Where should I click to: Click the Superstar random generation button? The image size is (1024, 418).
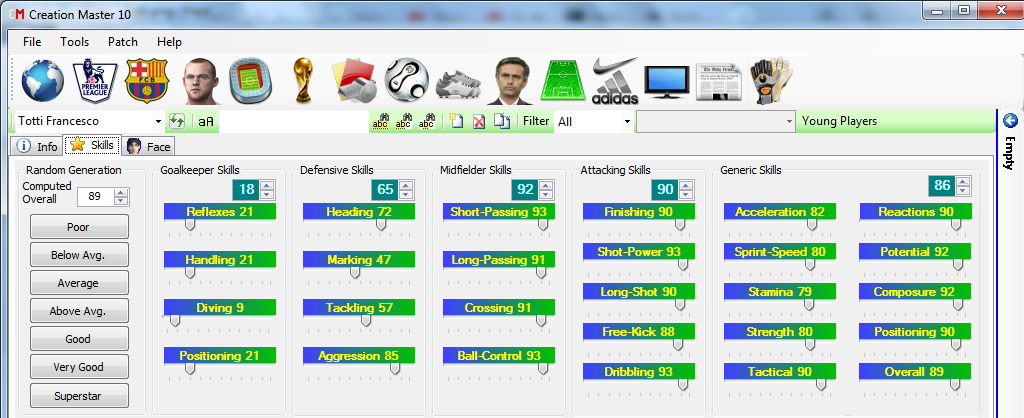tap(79, 395)
